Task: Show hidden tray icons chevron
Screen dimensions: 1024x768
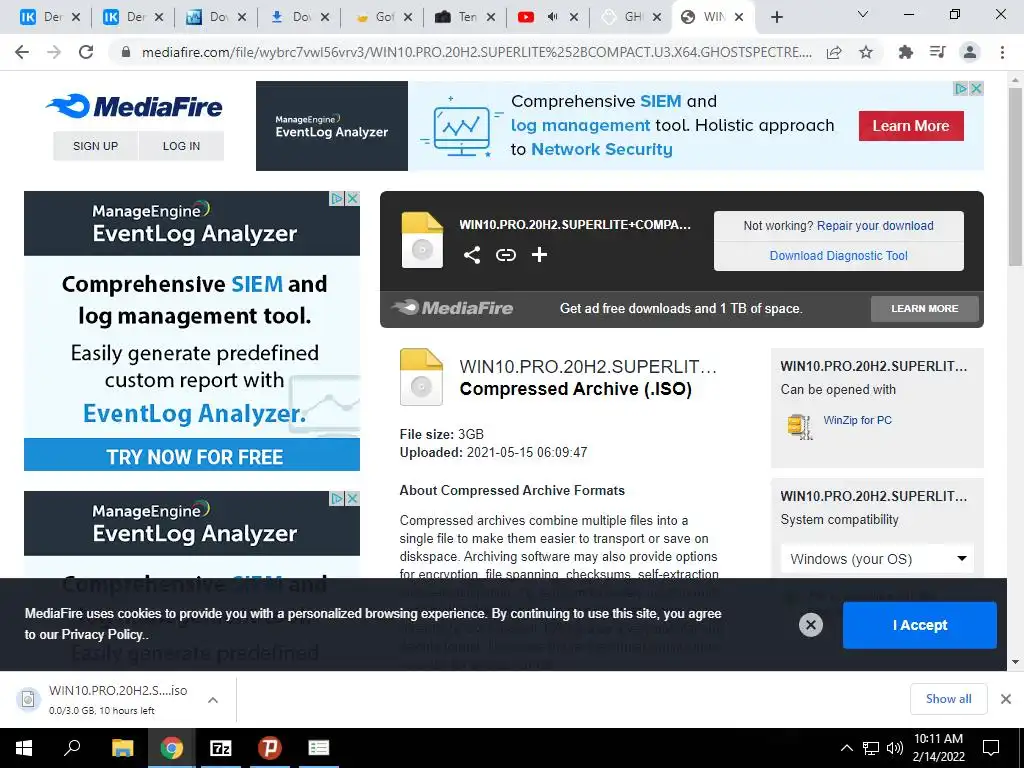Action: click(x=846, y=748)
